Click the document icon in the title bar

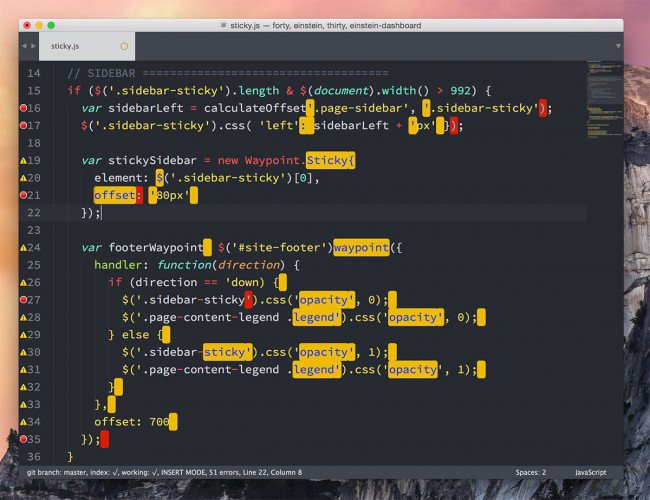click(x=223, y=25)
